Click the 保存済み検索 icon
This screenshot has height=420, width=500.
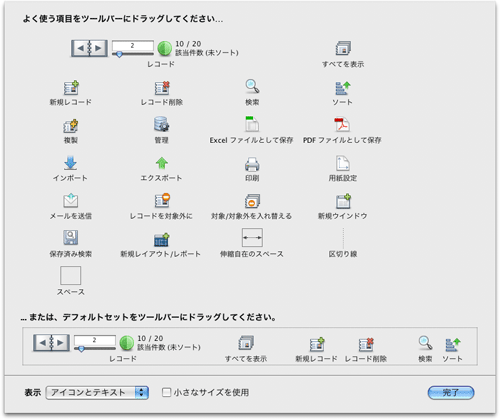[70, 238]
